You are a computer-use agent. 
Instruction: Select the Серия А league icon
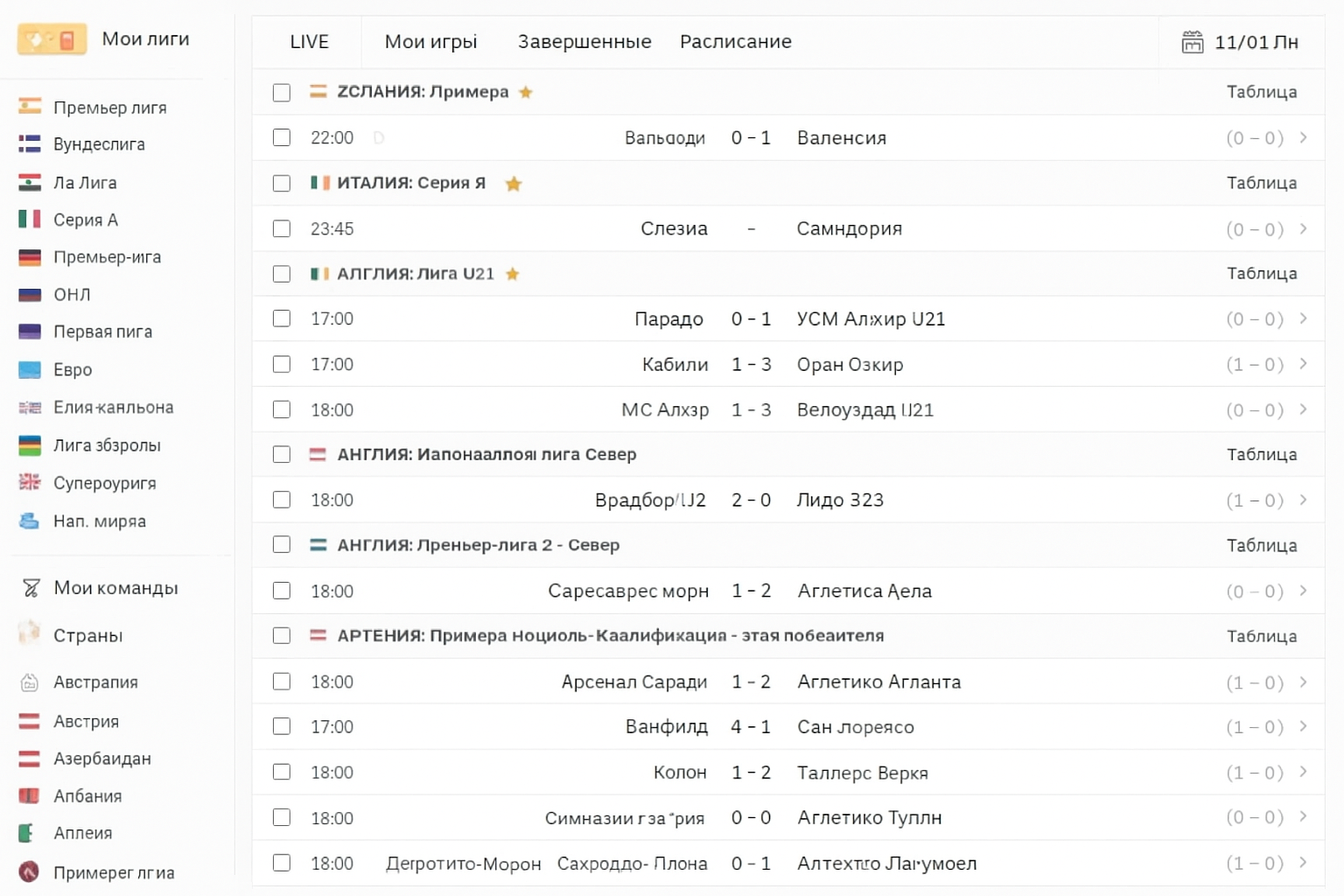click(29, 220)
